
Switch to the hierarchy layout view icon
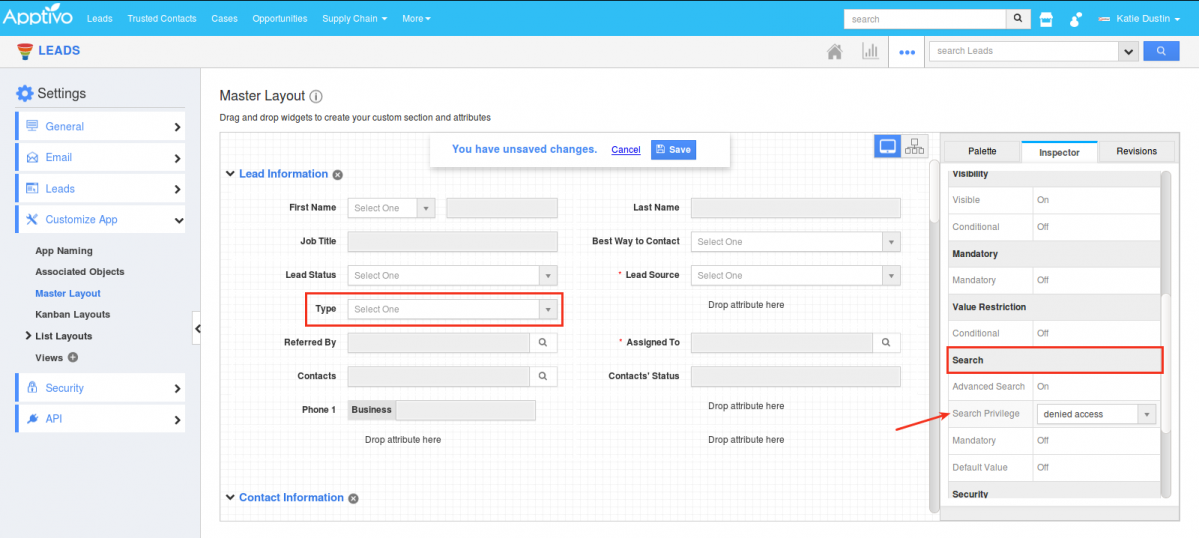(914, 147)
